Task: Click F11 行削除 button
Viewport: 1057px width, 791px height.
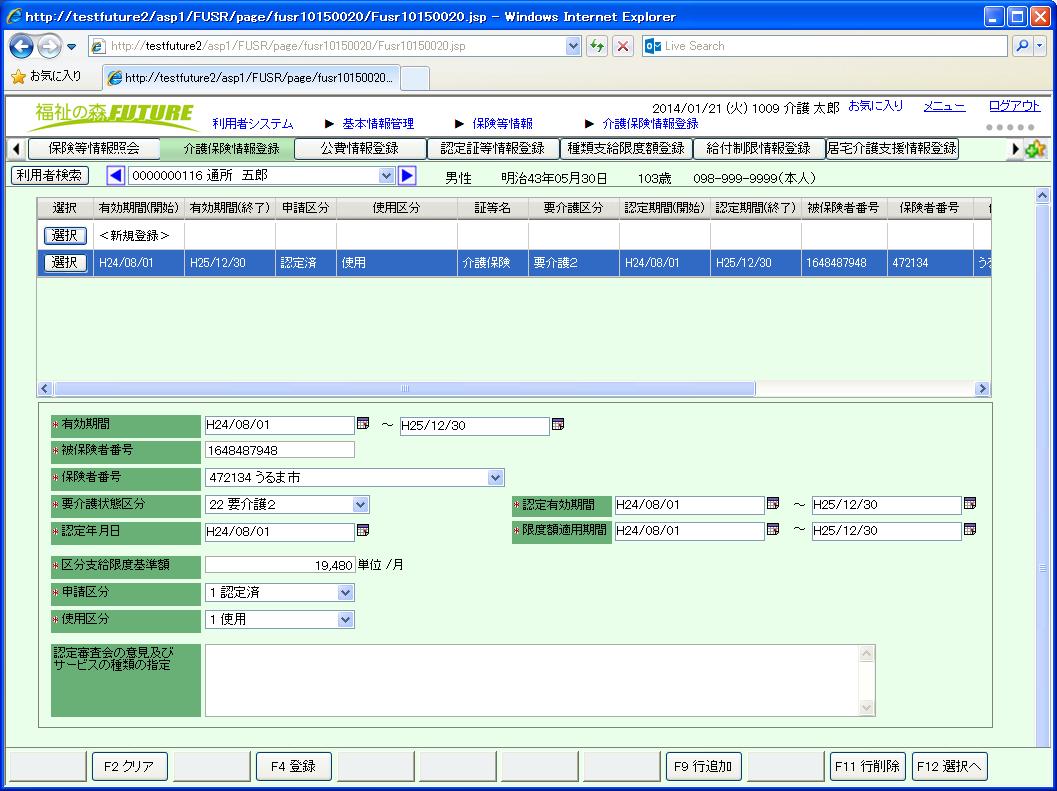Action: pos(868,766)
